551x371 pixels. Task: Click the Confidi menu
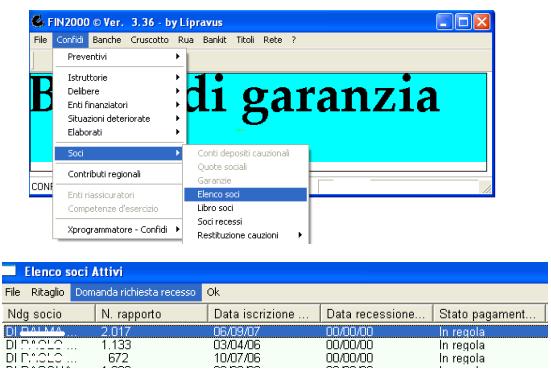coord(70,40)
